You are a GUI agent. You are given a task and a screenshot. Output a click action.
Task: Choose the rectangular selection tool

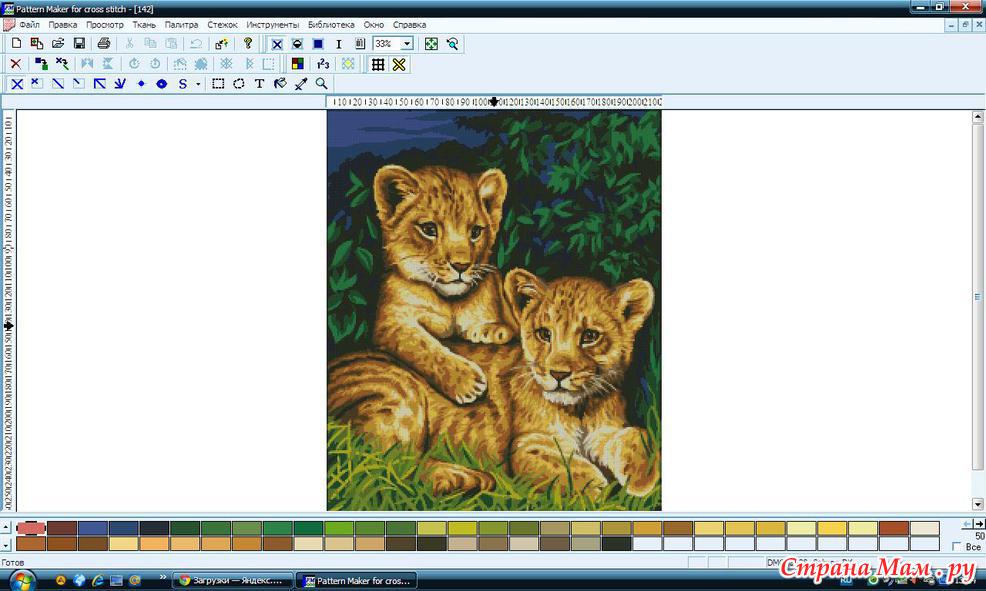[218, 84]
